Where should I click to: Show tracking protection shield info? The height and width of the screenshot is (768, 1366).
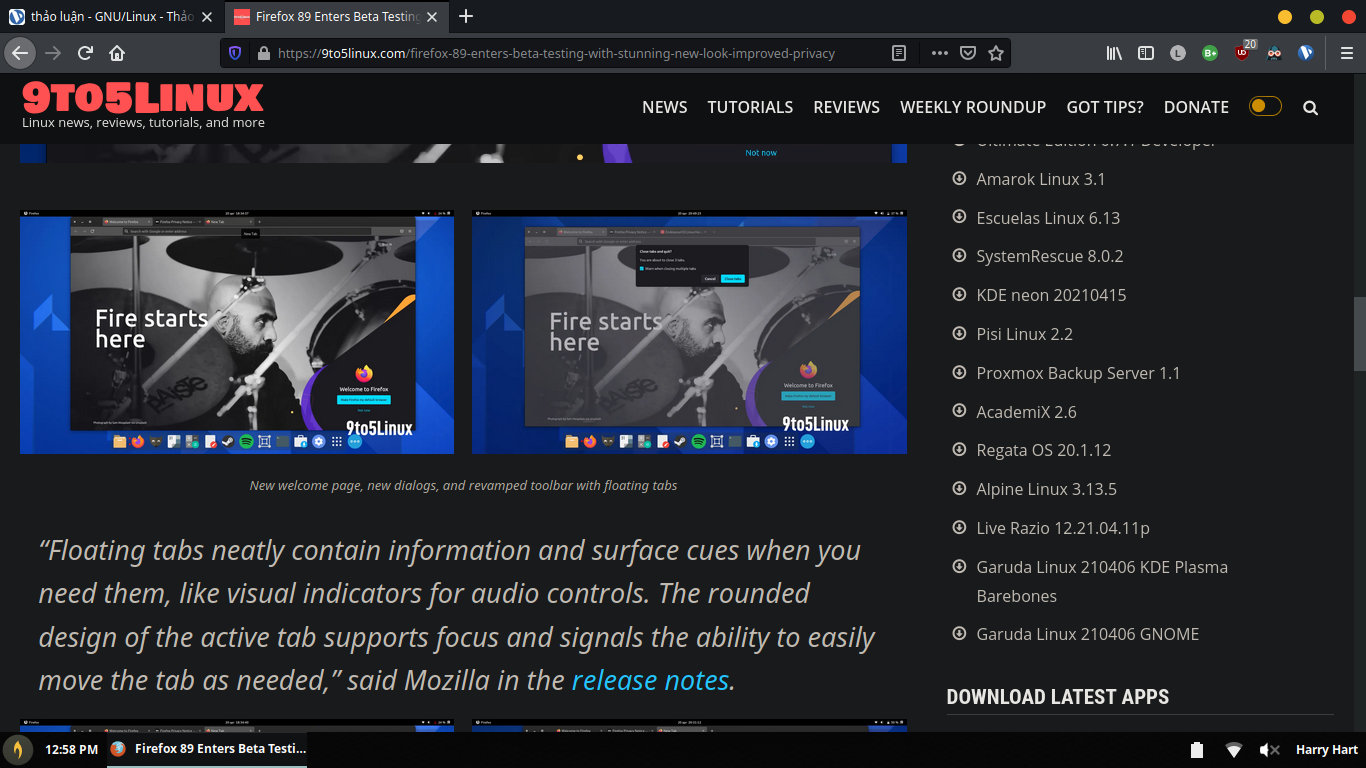tap(235, 53)
